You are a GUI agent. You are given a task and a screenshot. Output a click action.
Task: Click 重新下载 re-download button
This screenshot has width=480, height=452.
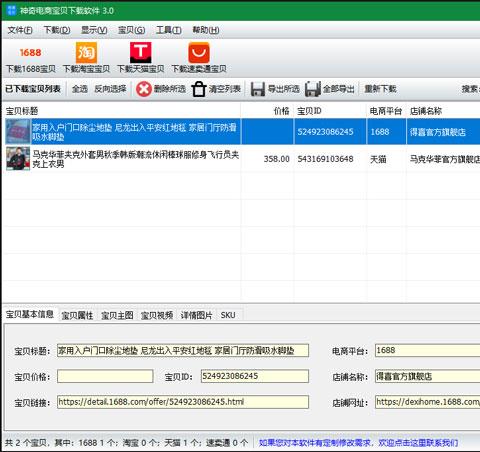(x=380, y=89)
